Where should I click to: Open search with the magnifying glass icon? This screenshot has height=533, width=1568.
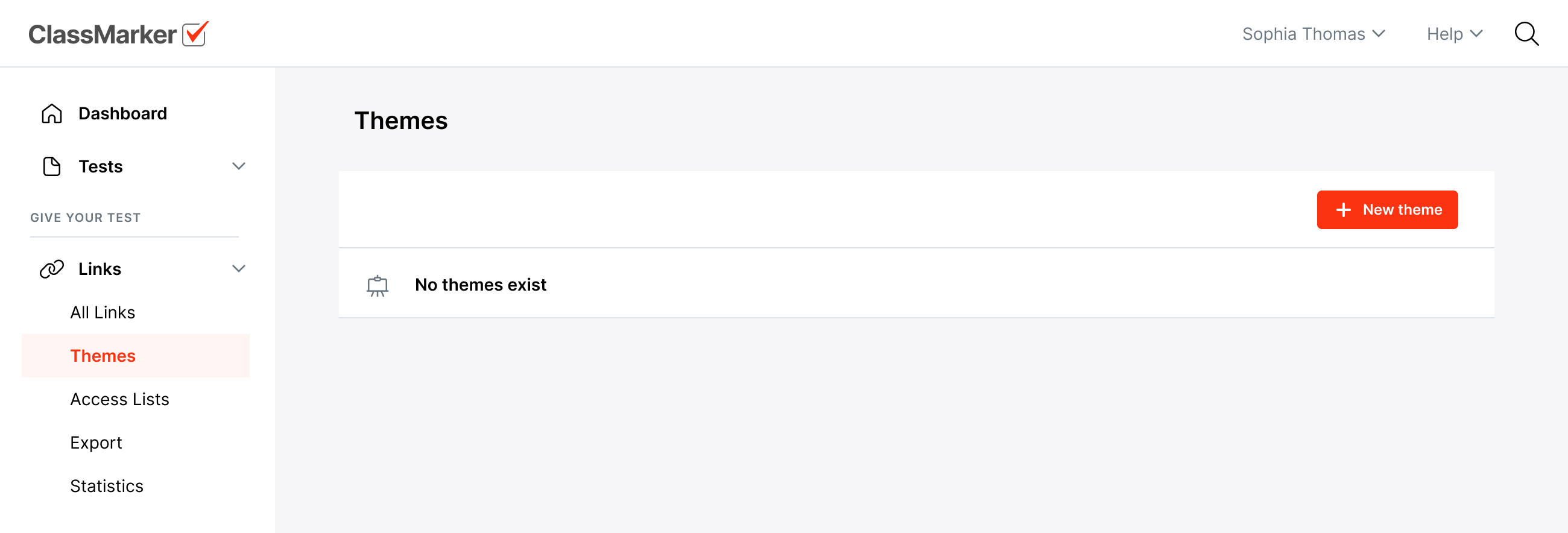pyautogui.click(x=1526, y=34)
